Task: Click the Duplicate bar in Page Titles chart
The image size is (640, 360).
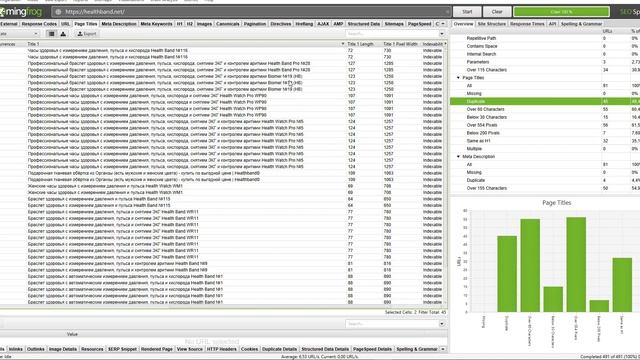Action: [507, 274]
